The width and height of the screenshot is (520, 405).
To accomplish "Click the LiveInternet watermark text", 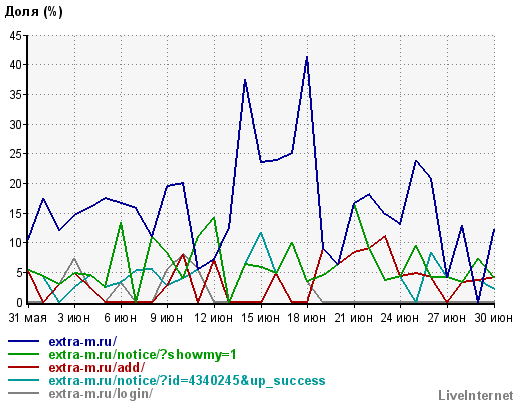I will coord(476,395).
